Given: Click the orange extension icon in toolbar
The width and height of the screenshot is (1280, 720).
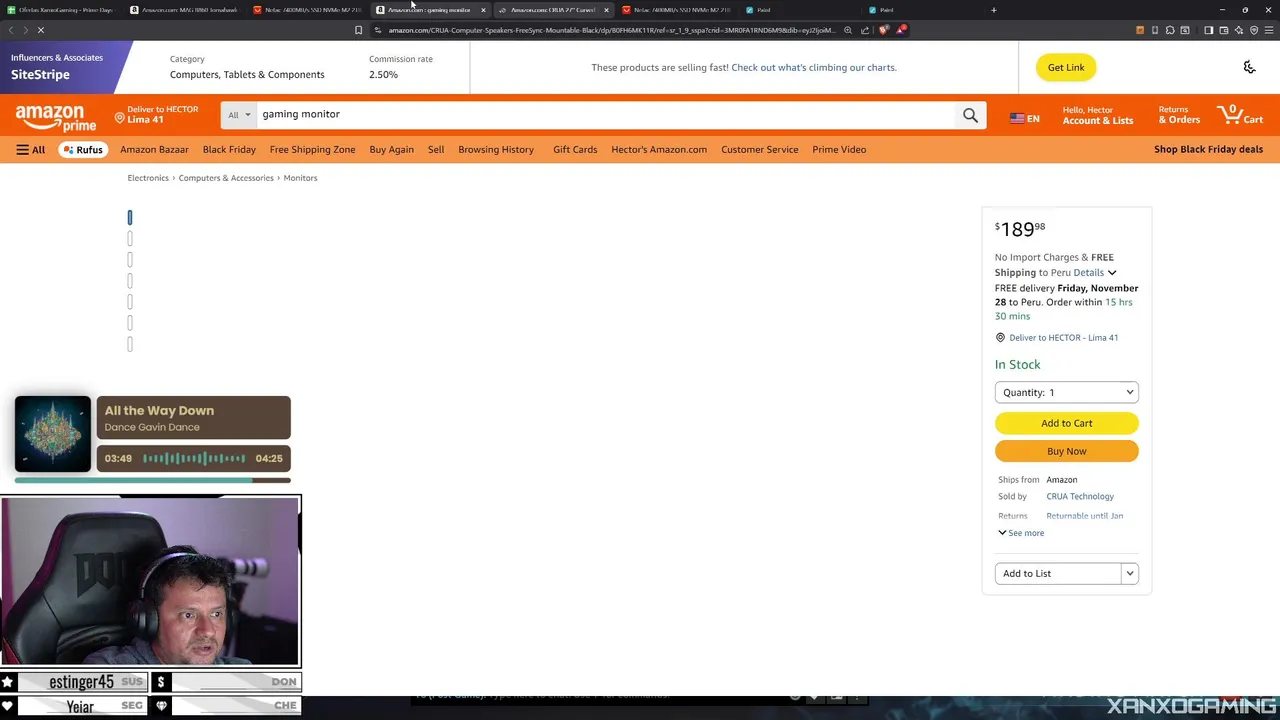Looking at the screenshot, I should [x=1140, y=30].
